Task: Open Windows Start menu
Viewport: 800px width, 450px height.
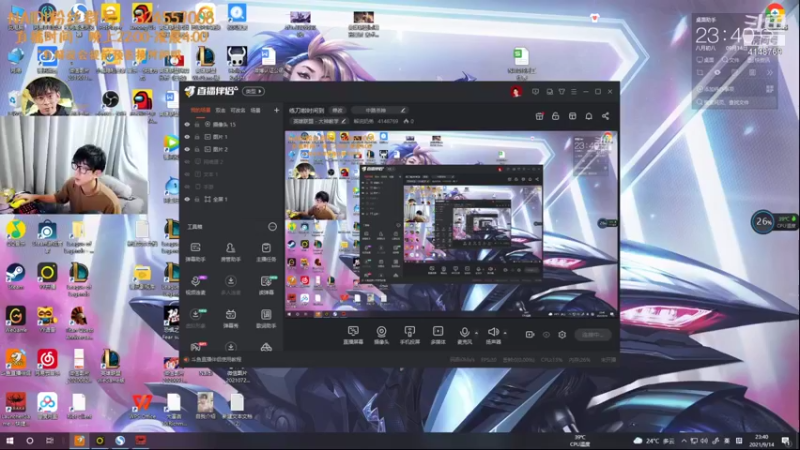Action: coord(10,440)
